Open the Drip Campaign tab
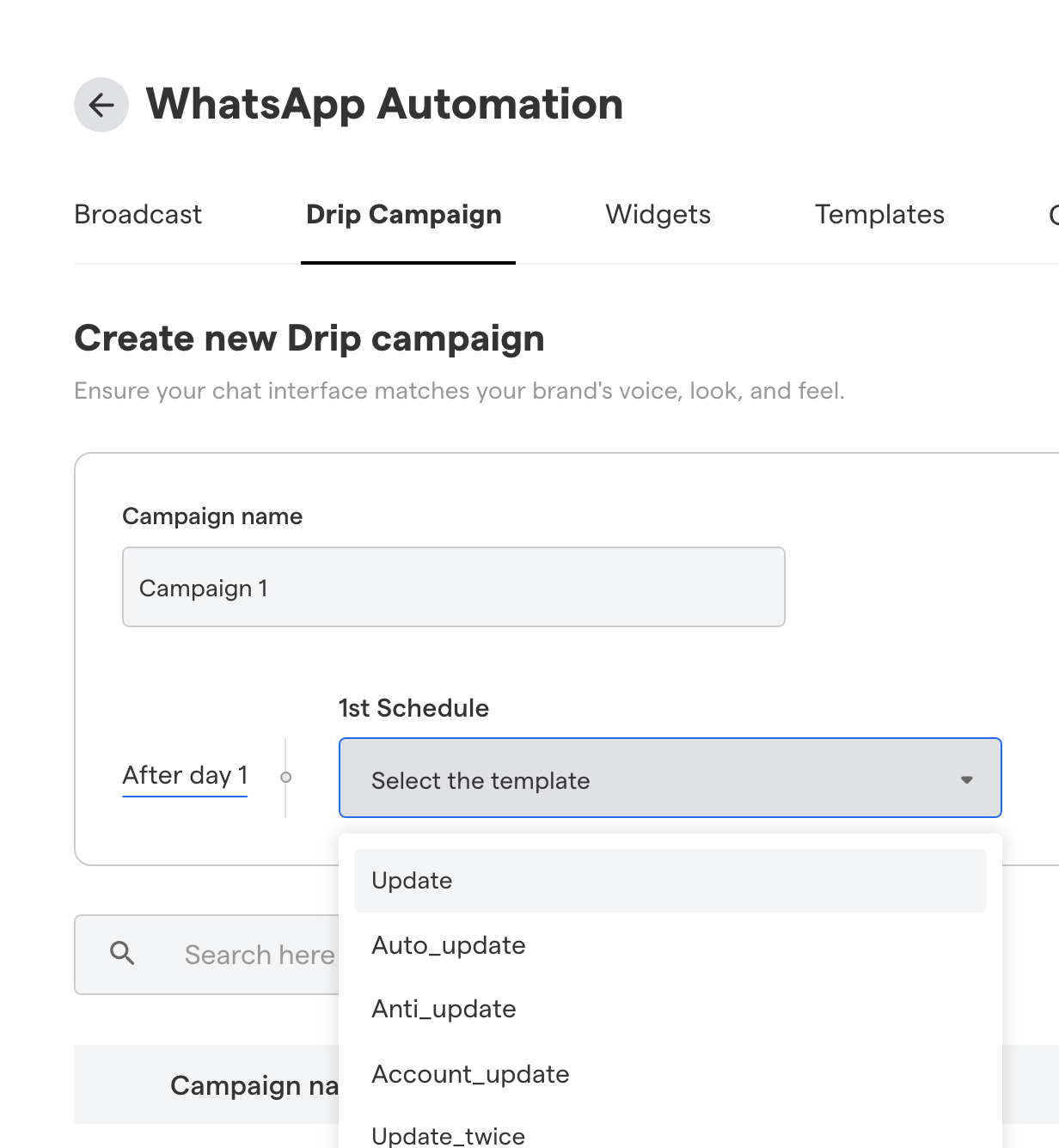 pyautogui.click(x=404, y=215)
